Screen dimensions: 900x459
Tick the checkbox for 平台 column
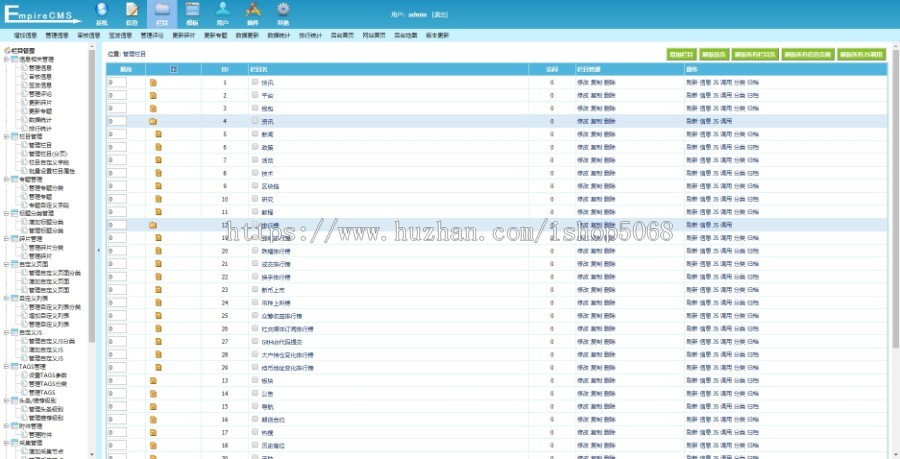click(255, 95)
